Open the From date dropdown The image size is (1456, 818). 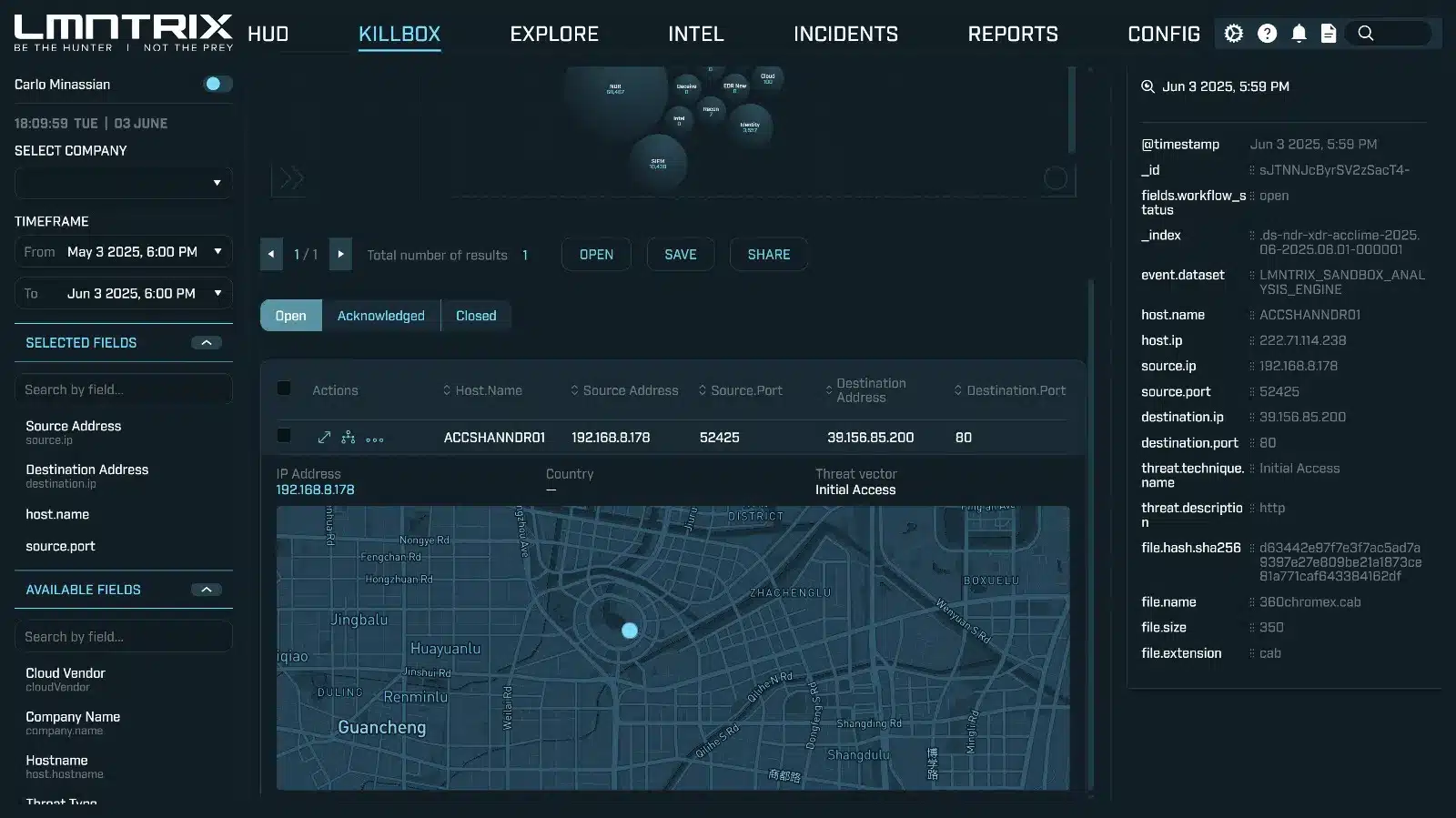[x=124, y=252]
